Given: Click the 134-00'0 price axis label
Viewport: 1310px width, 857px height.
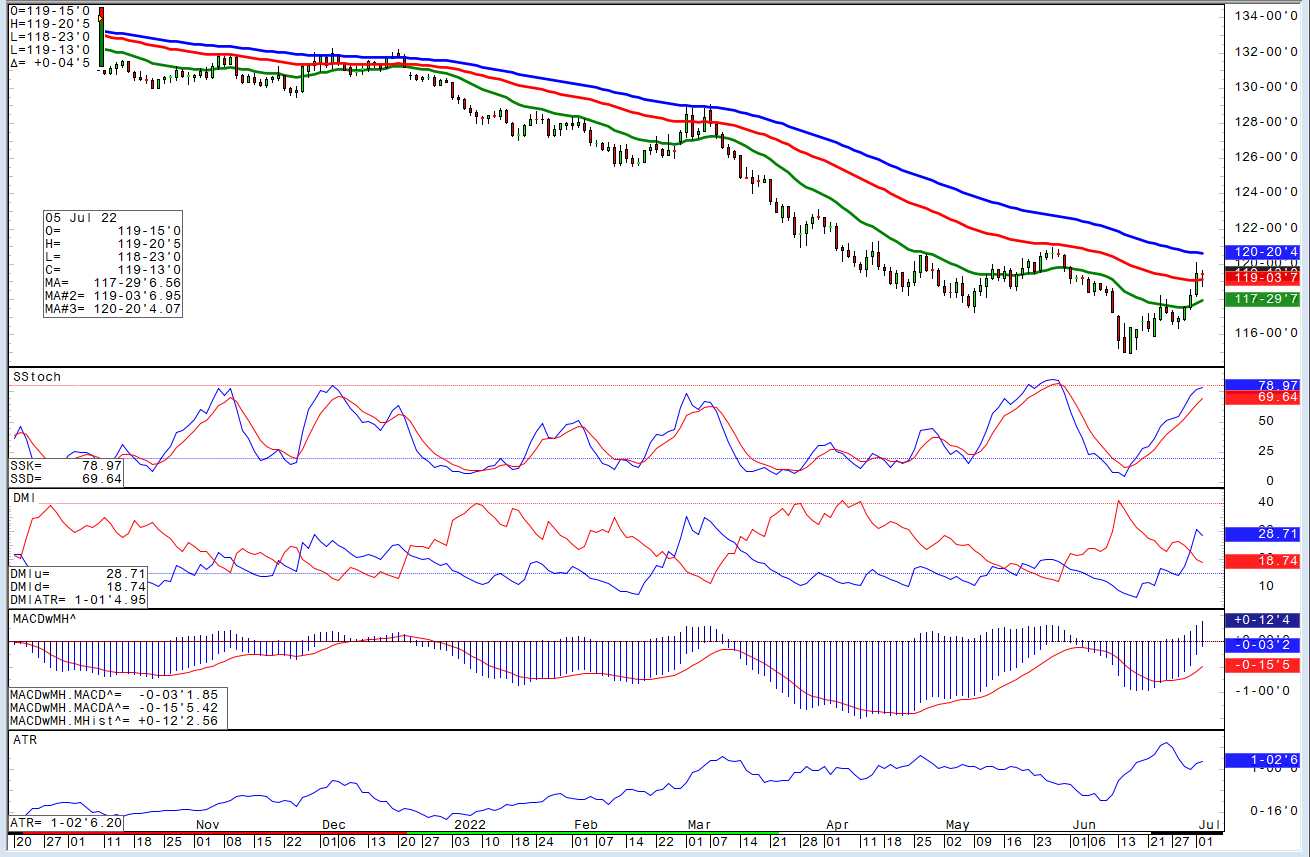Looking at the screenshot, I should (x=1266, y=17).
